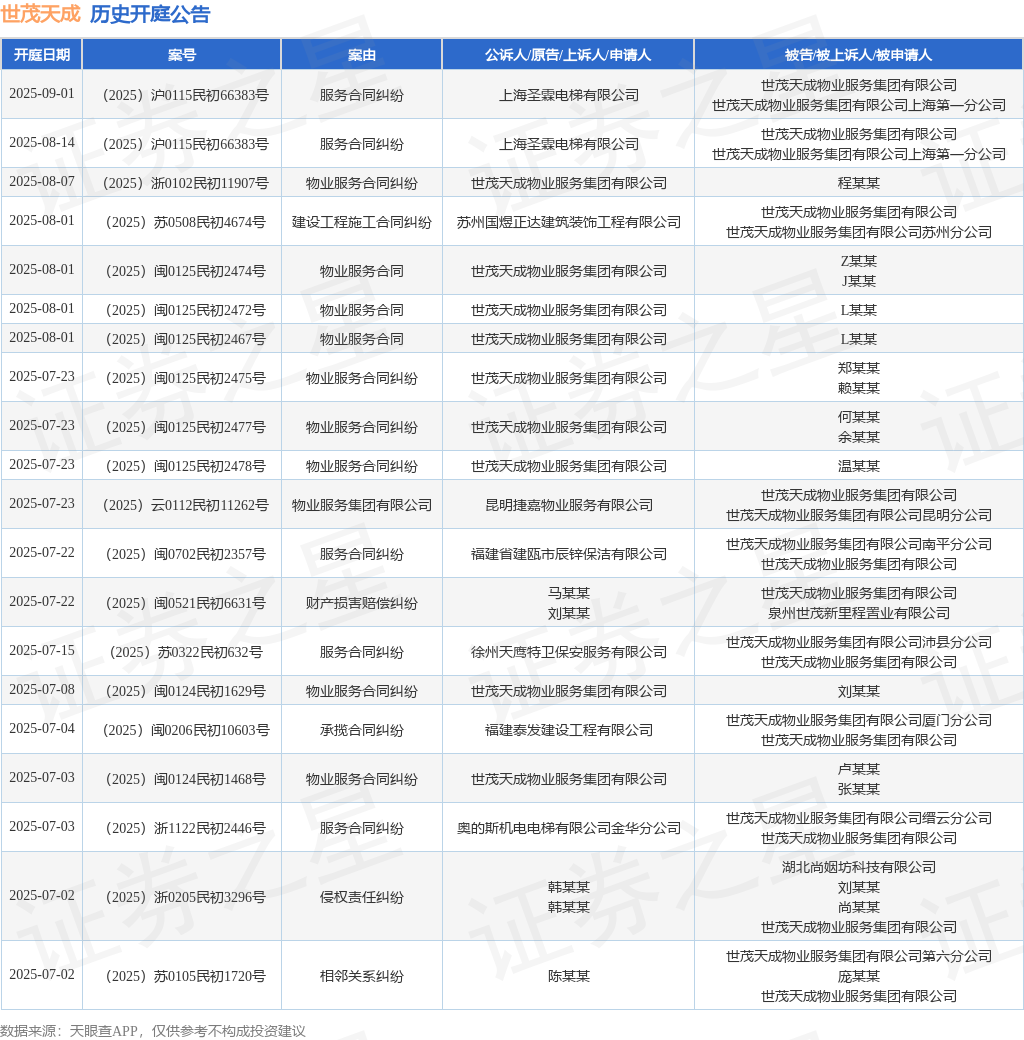Click defendant 泉州世茂新里程置业有限公司
This screenshot has height=1040, width=1024.
tap(858, 614)
